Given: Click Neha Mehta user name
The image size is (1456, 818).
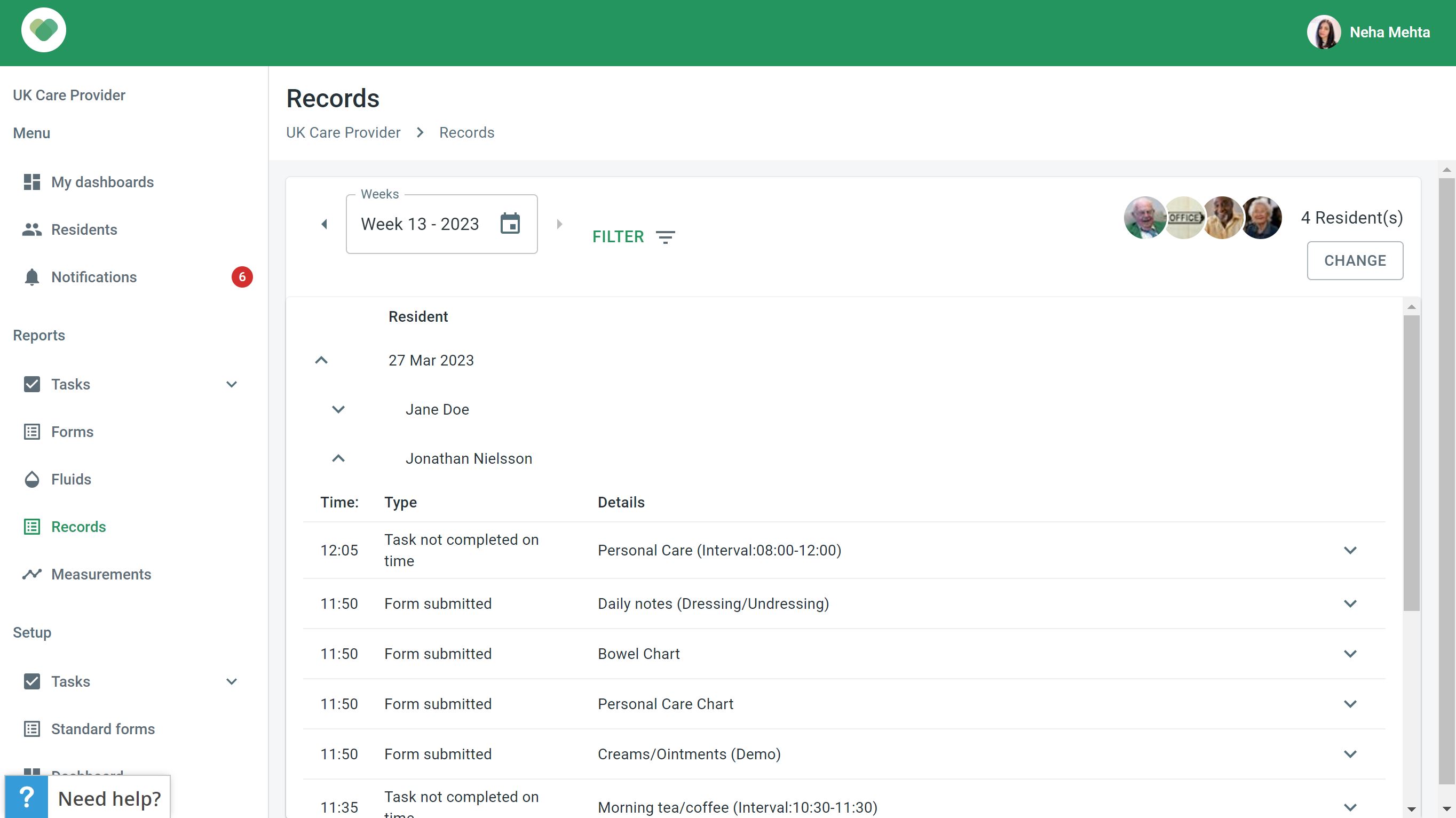Looking at the screenshot, I should [x=1390, y=32].
